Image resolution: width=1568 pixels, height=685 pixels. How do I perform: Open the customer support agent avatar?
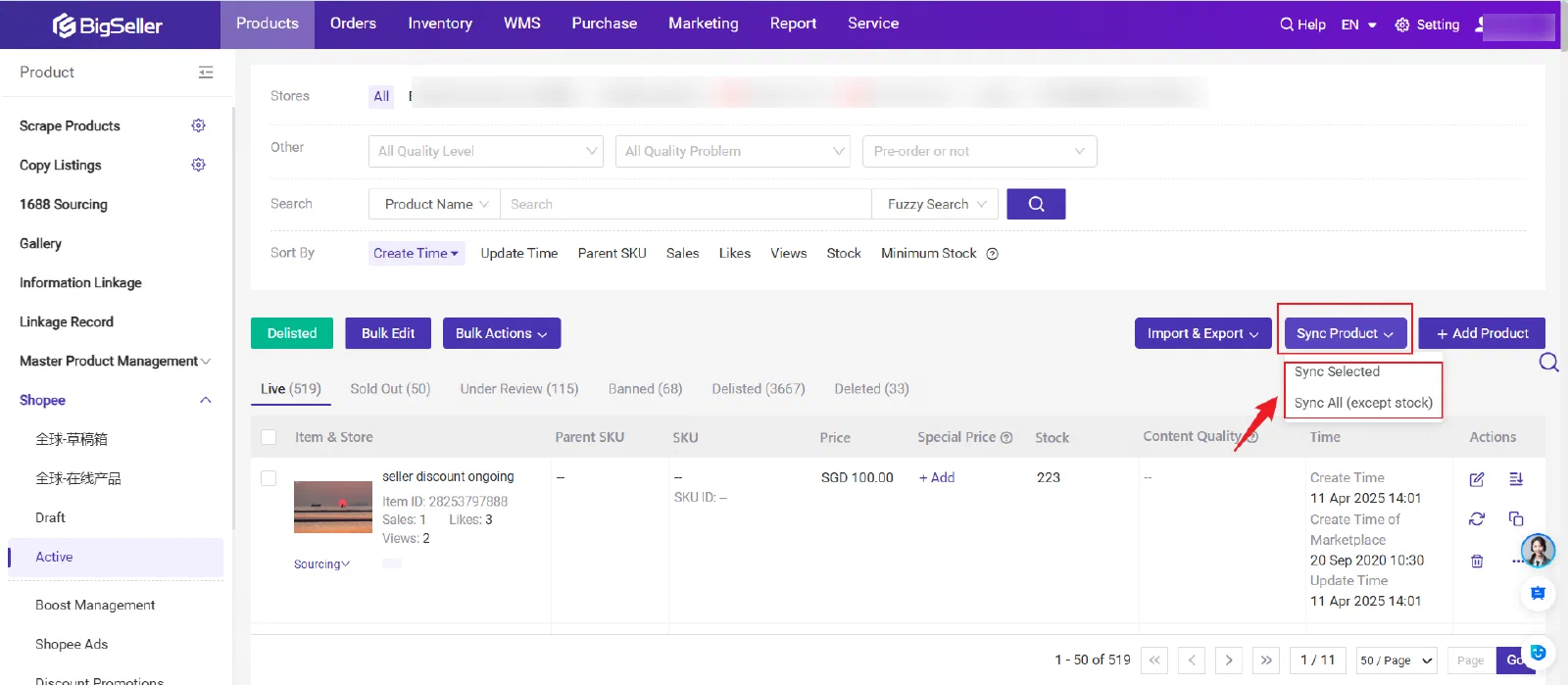tap(1538, 551)
